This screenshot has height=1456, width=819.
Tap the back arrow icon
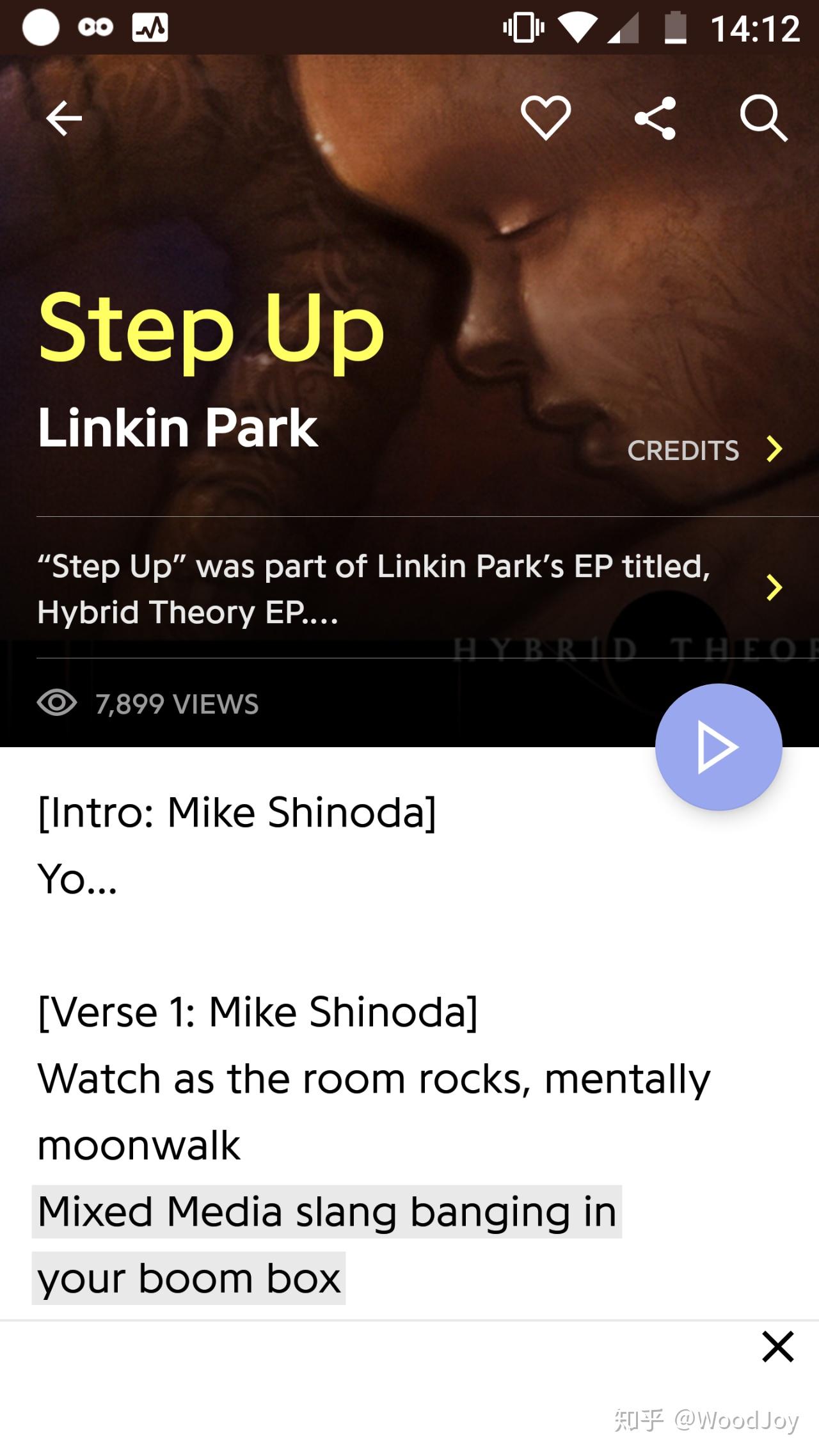pyautogui.click(x=64, y=118)
